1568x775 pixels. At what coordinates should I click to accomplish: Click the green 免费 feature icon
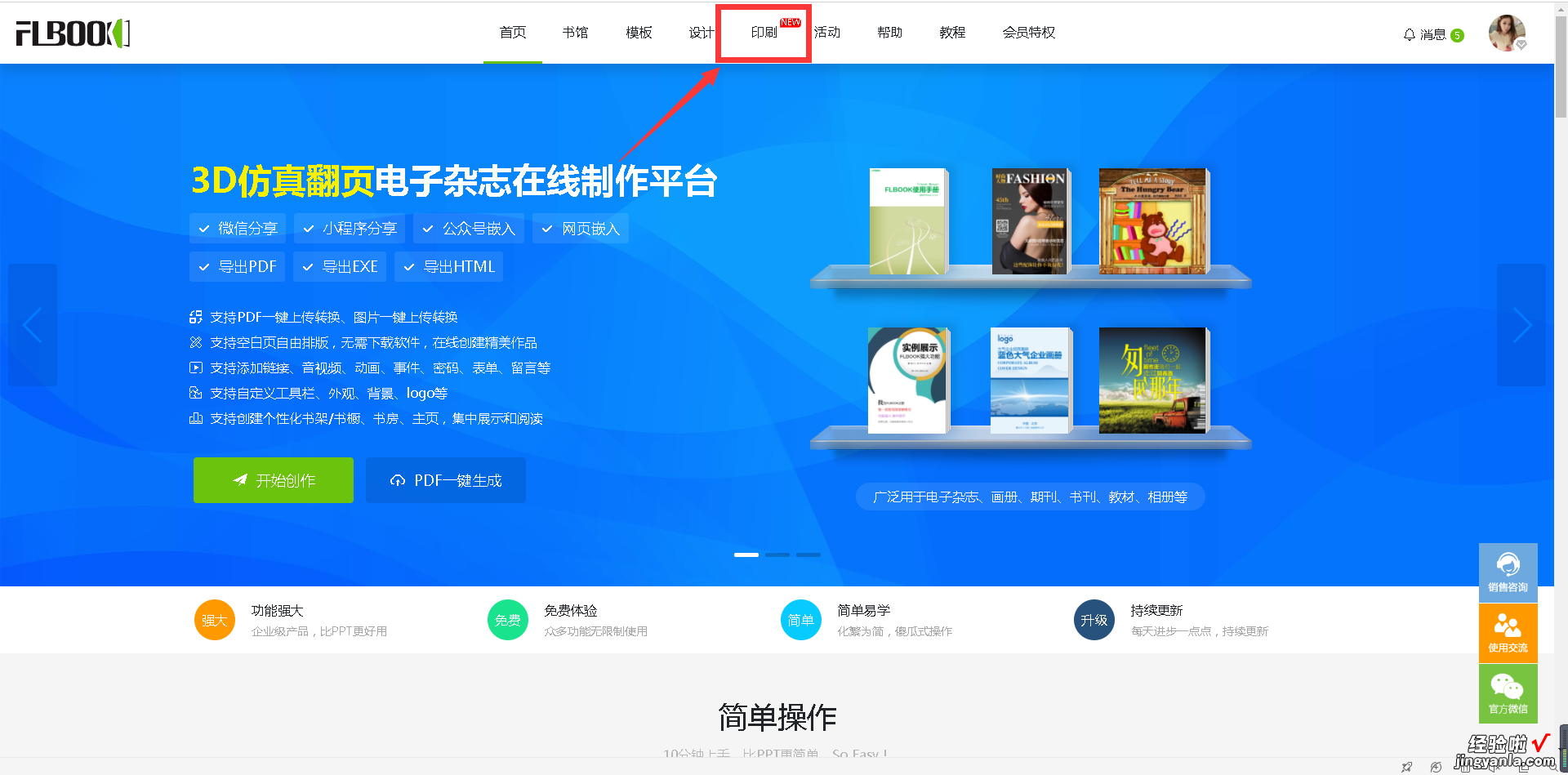click(x=508, y=620)
